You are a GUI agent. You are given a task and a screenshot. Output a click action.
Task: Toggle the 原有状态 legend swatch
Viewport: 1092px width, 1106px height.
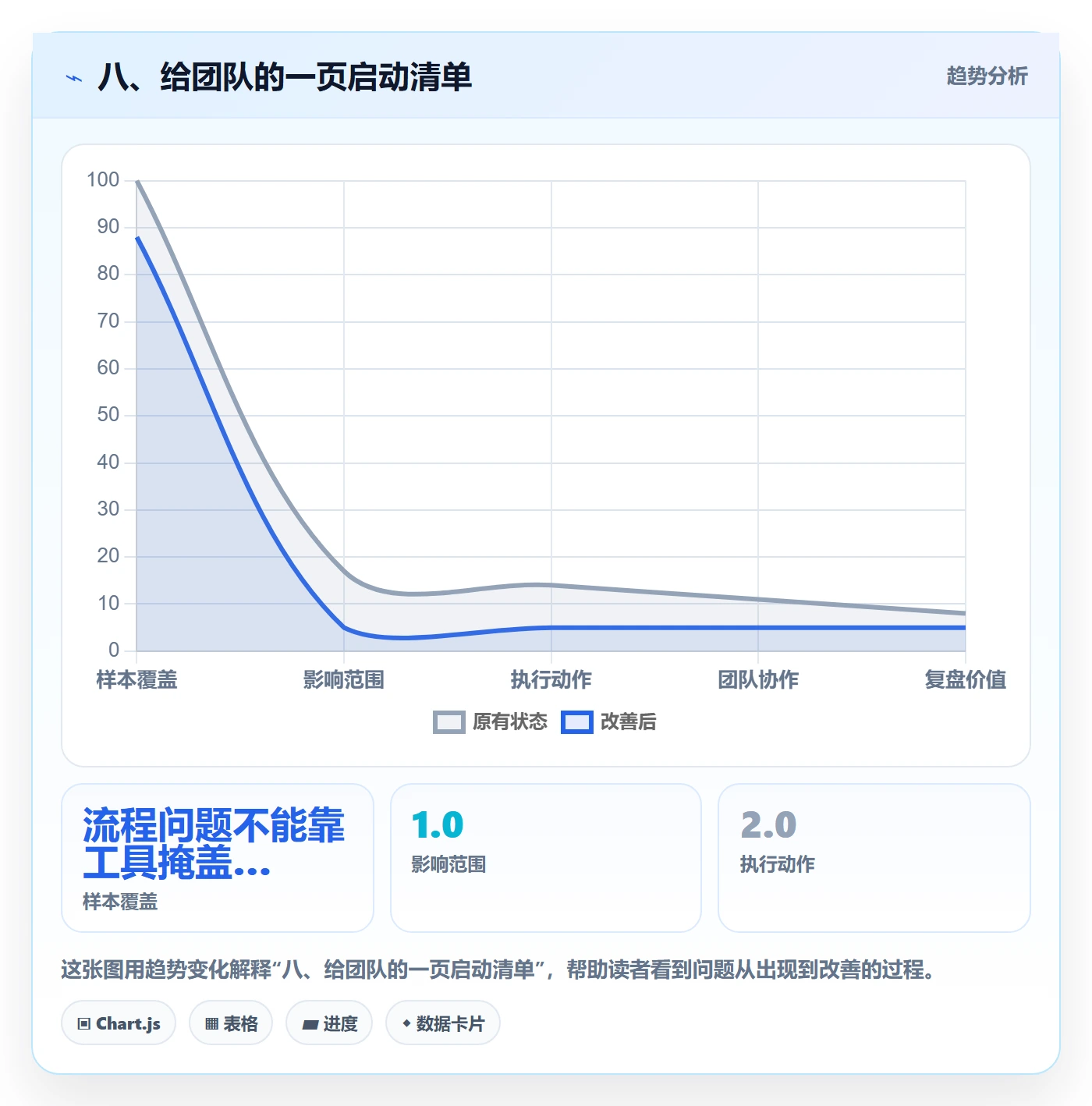pos(448,722)
